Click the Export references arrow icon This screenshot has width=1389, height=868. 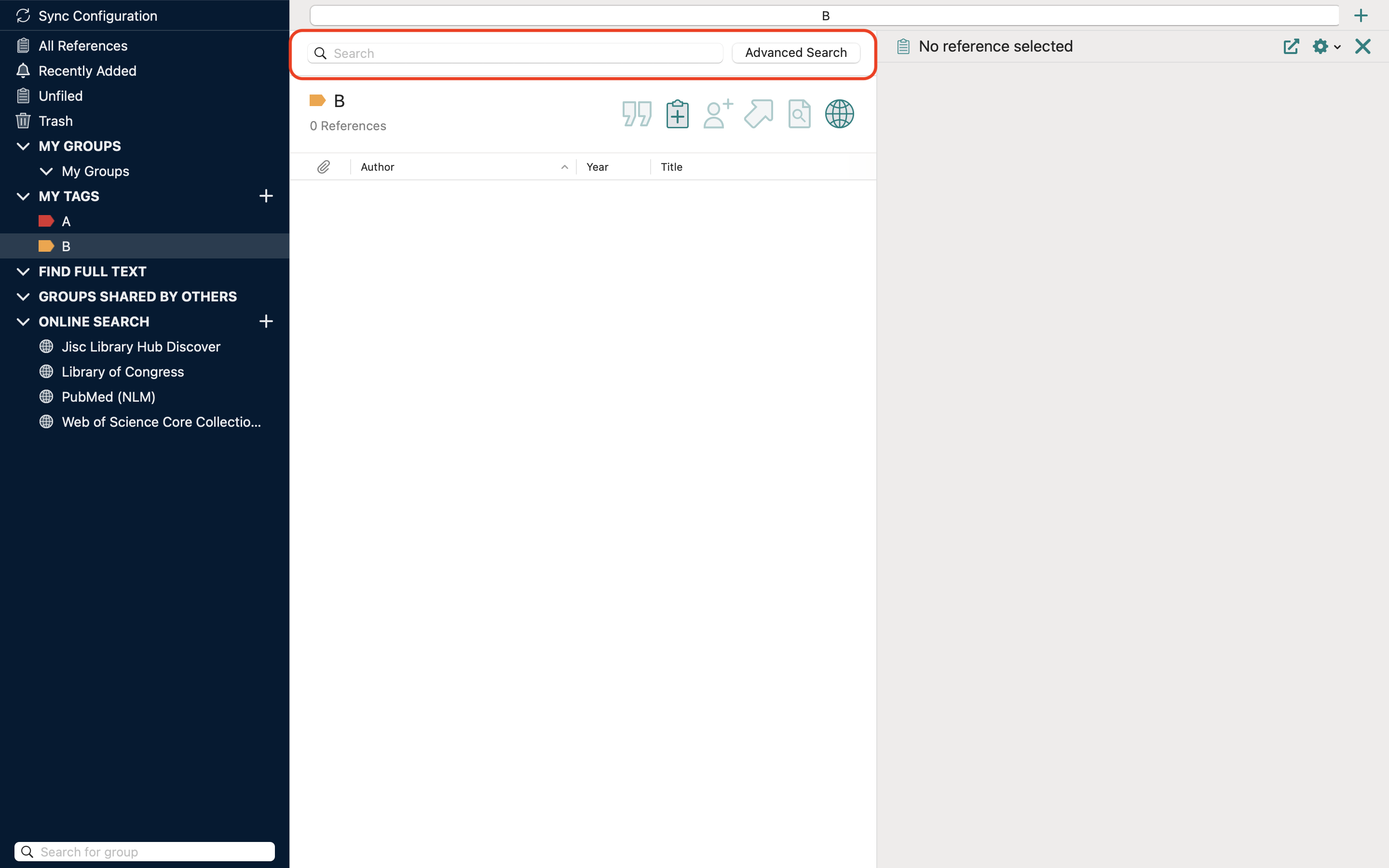pos(758,114)
